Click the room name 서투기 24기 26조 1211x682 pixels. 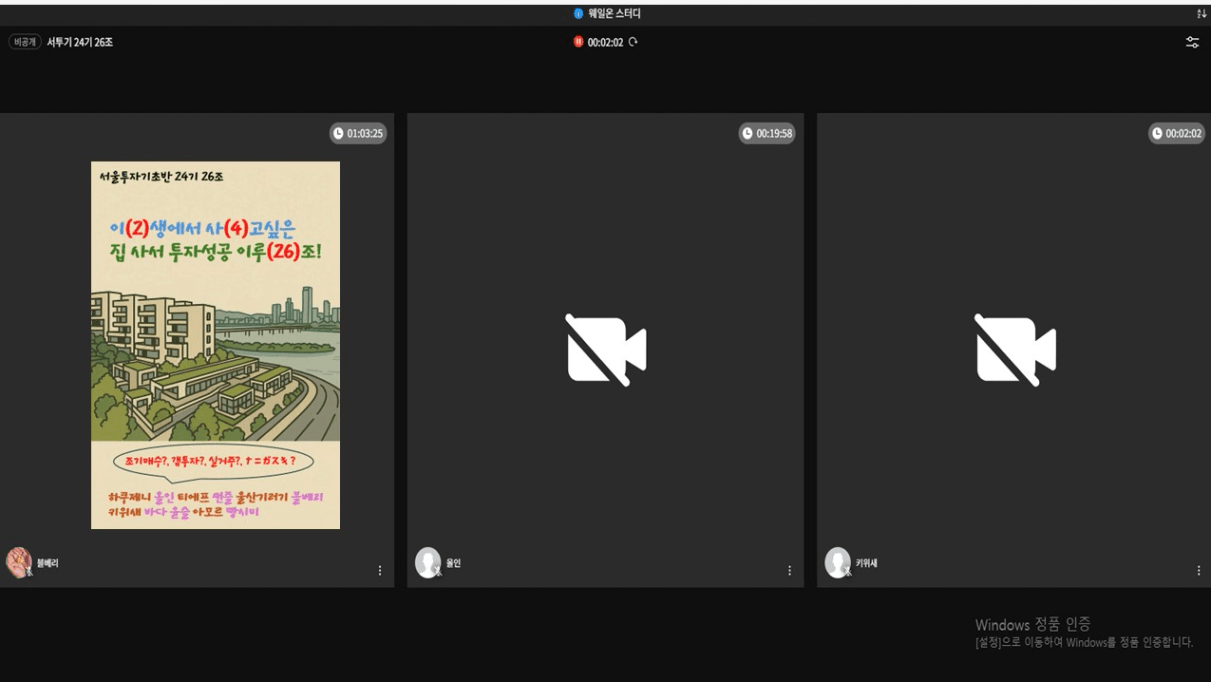coord(80,42)
